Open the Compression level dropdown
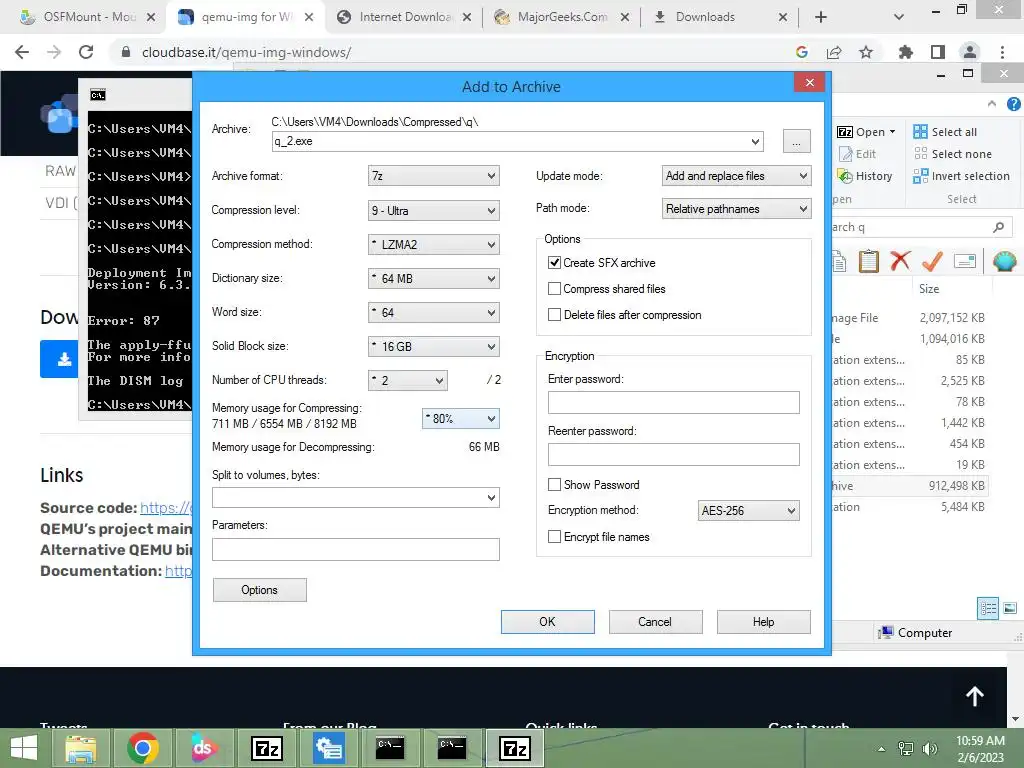 pyautogui.click(x=434, y=210)
